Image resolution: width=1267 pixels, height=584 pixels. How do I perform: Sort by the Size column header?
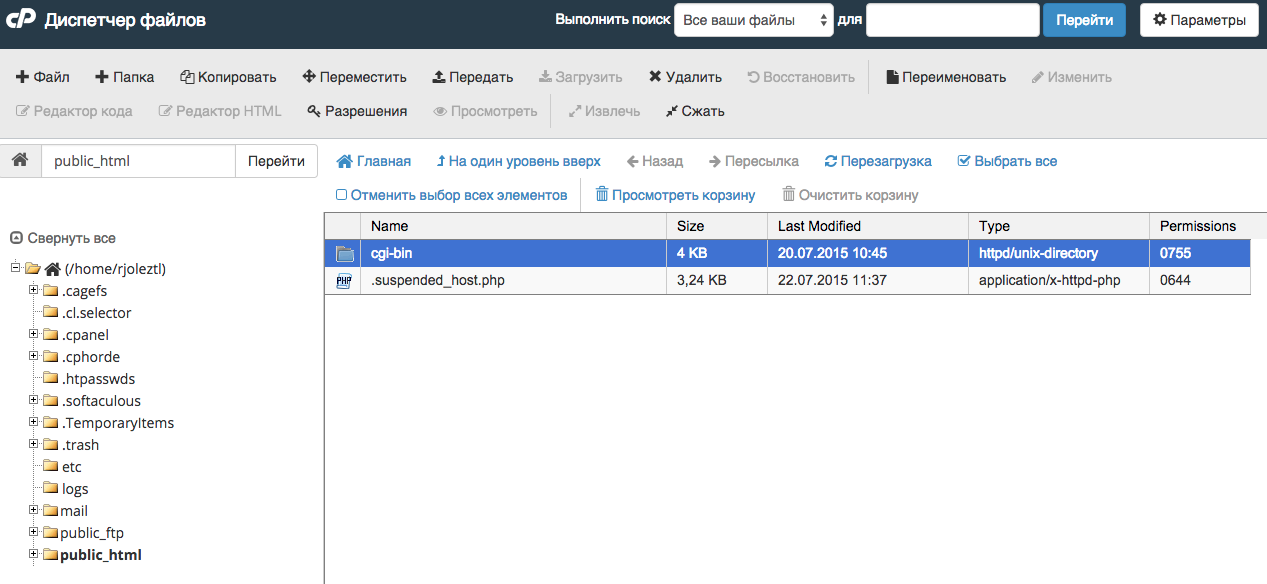point(716,226)
